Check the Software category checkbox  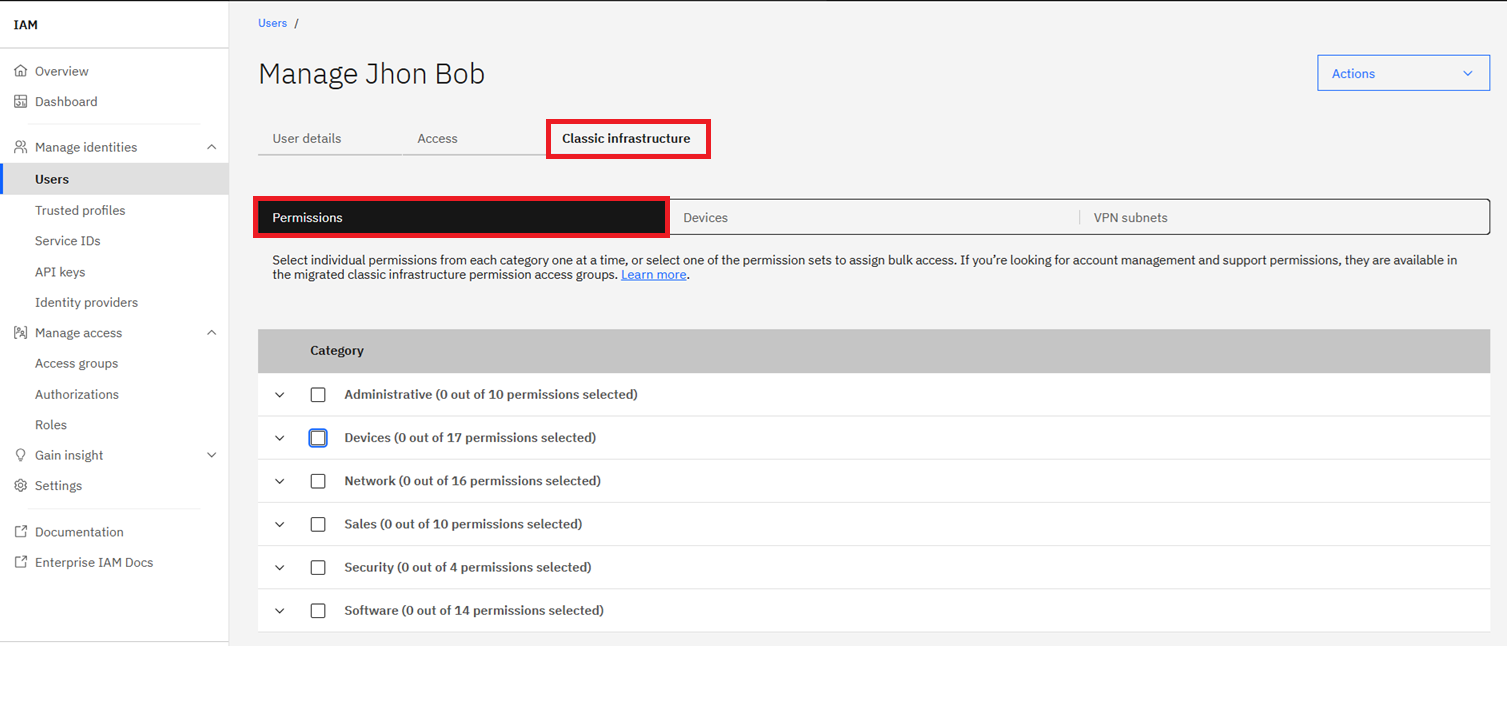pyautogui.click(x=318, y=610)
